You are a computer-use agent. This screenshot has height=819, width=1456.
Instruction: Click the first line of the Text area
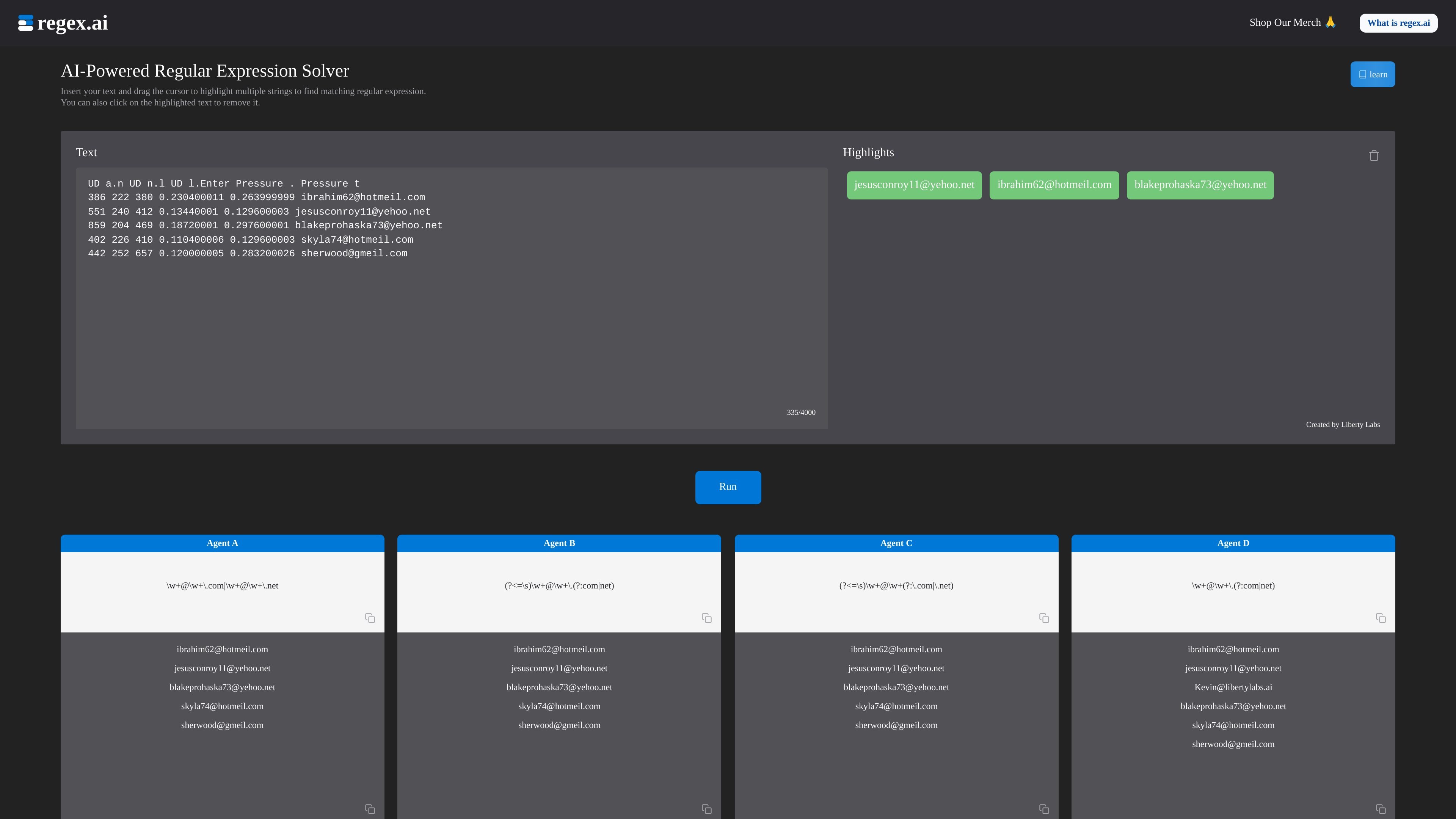(224, 184)
